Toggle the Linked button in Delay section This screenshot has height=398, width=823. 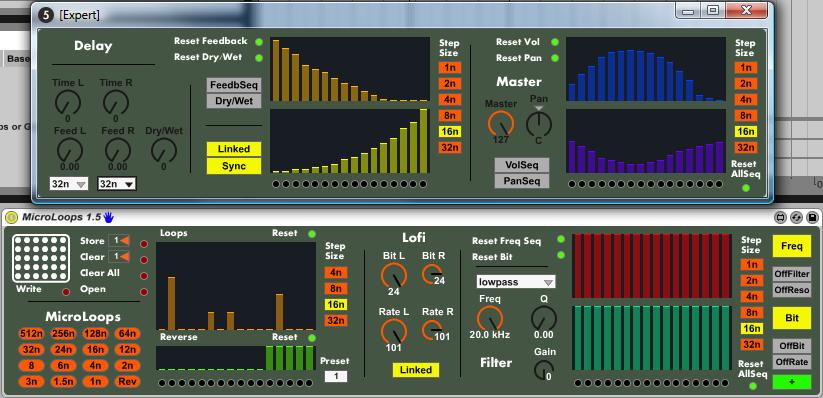tap(234, 149)
